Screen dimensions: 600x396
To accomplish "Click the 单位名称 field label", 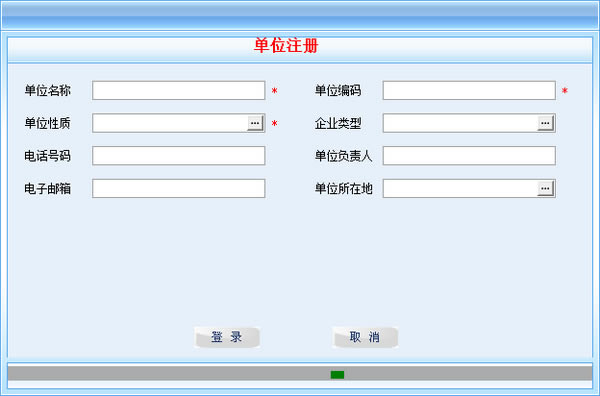I will click(47, 91).
